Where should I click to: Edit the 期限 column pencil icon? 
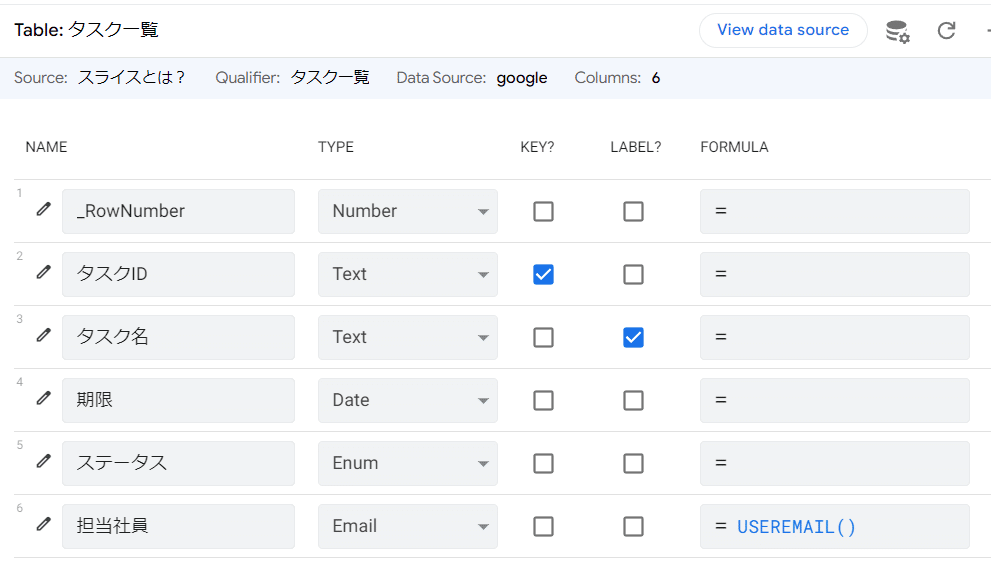tap(43, 399)
